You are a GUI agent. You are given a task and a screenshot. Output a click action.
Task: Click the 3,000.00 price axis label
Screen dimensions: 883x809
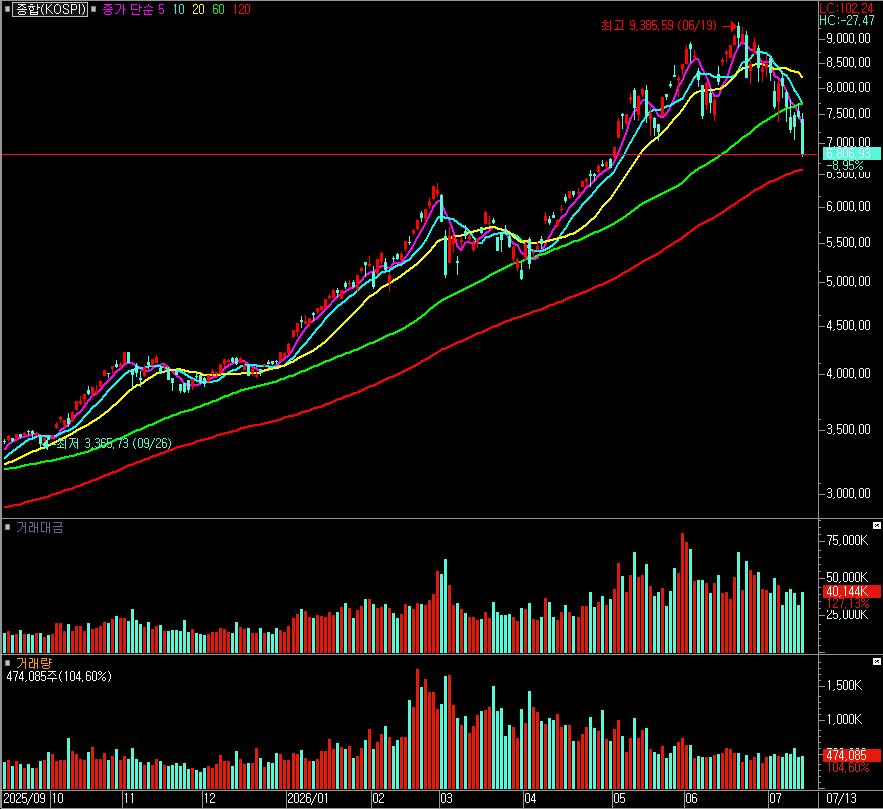coord(848,493)
